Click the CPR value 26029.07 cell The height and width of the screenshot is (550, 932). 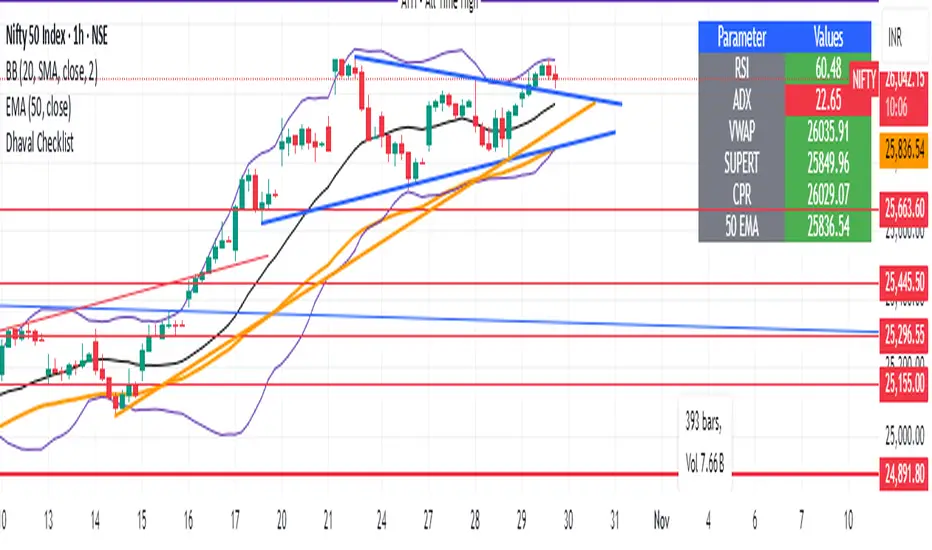pos(828,194)
